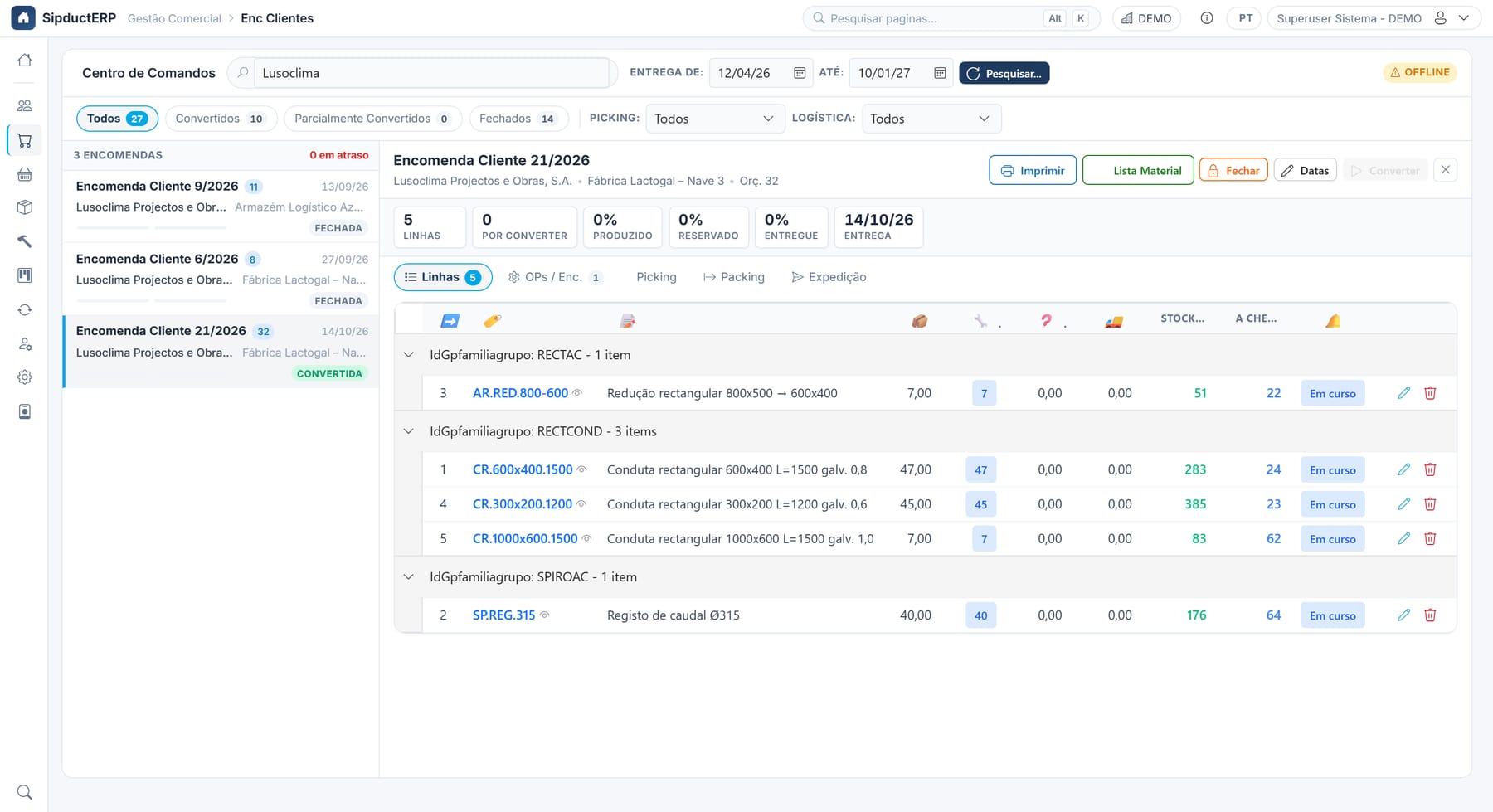Screen dimensions: 1493x812
Task: Open the Picking filter dropdown
Action: point(714,119)
